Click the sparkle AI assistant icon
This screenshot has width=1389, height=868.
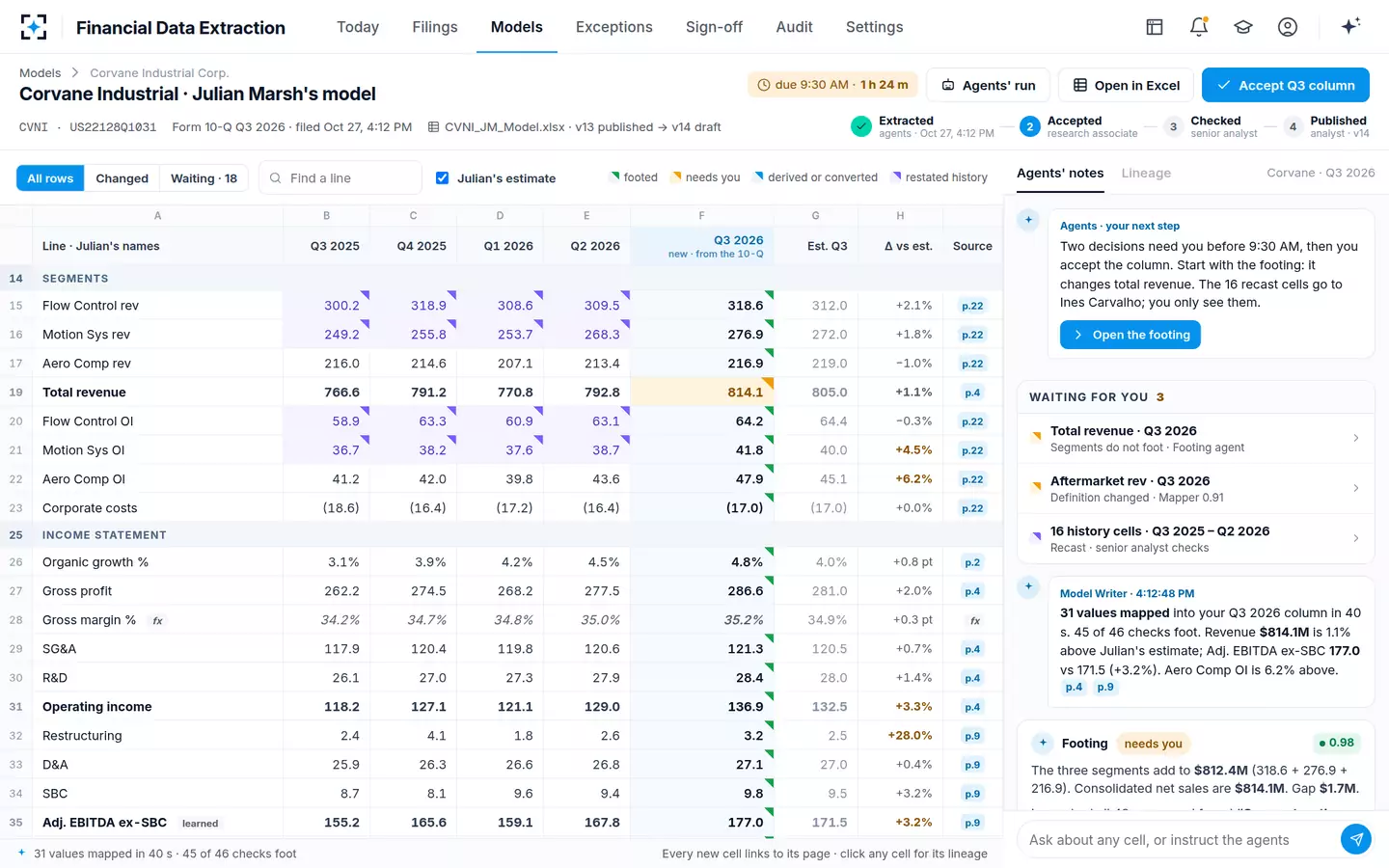coord(1350,26)
